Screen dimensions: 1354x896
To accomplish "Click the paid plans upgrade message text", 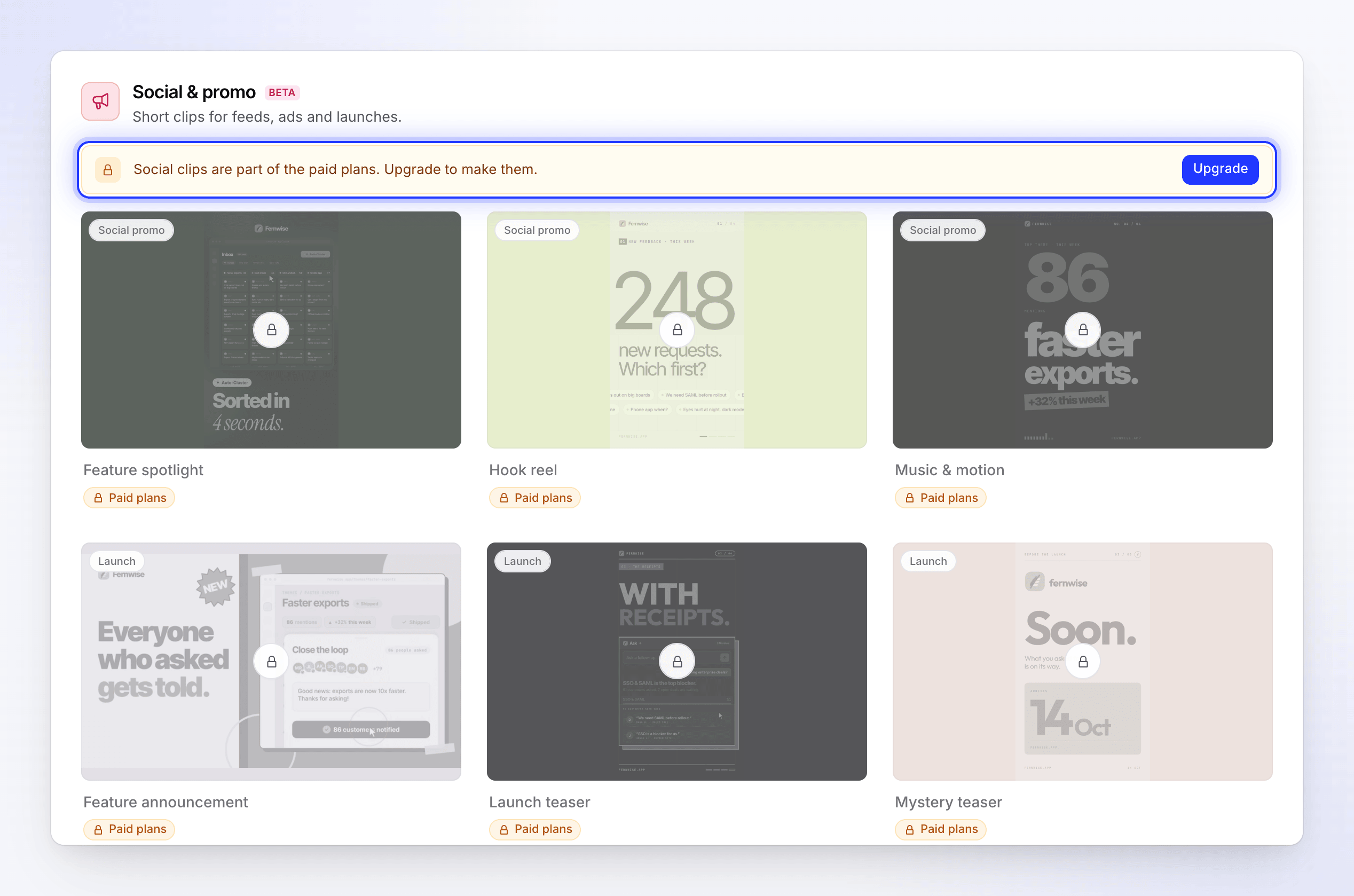I will 335,170.
